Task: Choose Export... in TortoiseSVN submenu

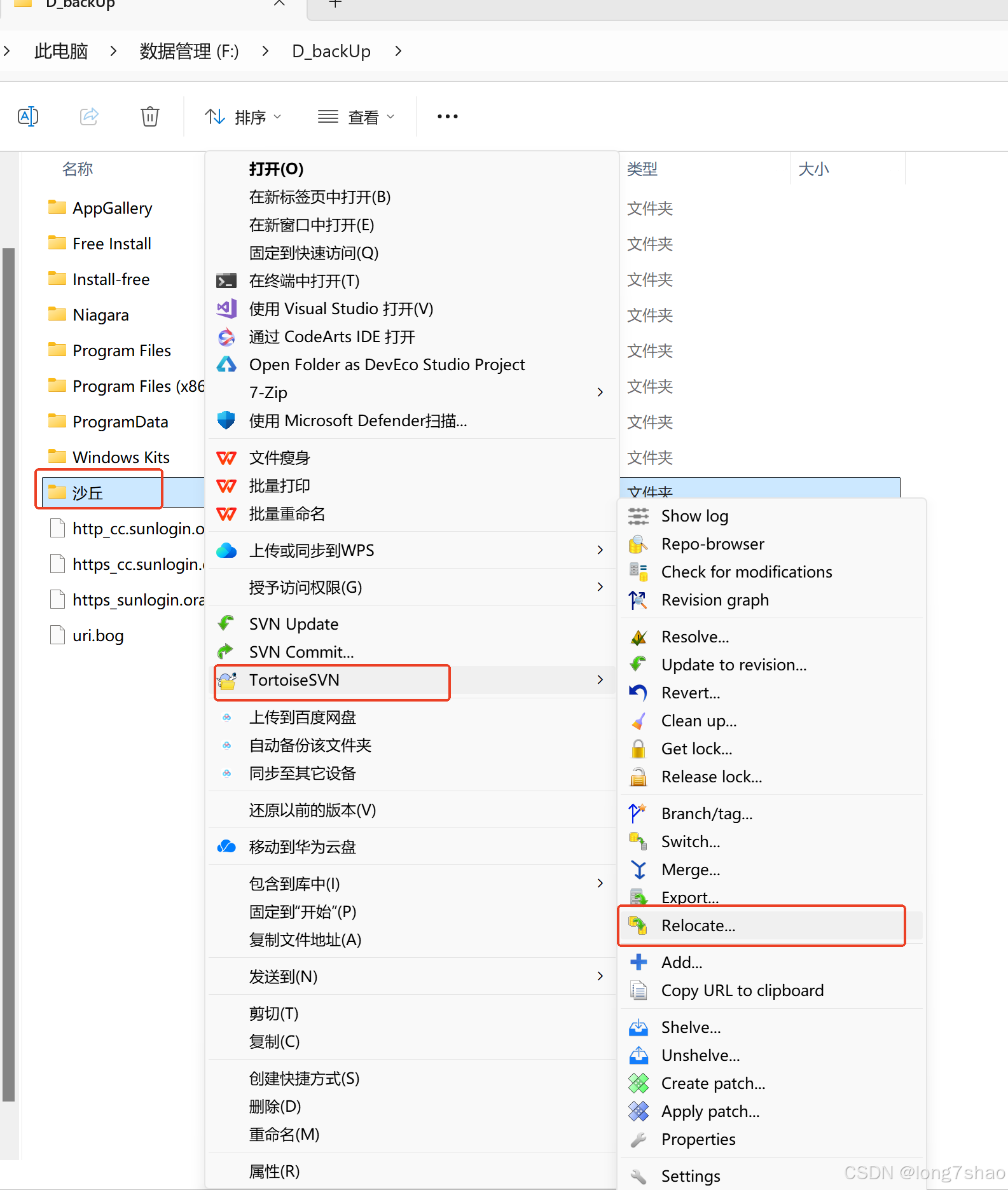Action: [772, 898]
